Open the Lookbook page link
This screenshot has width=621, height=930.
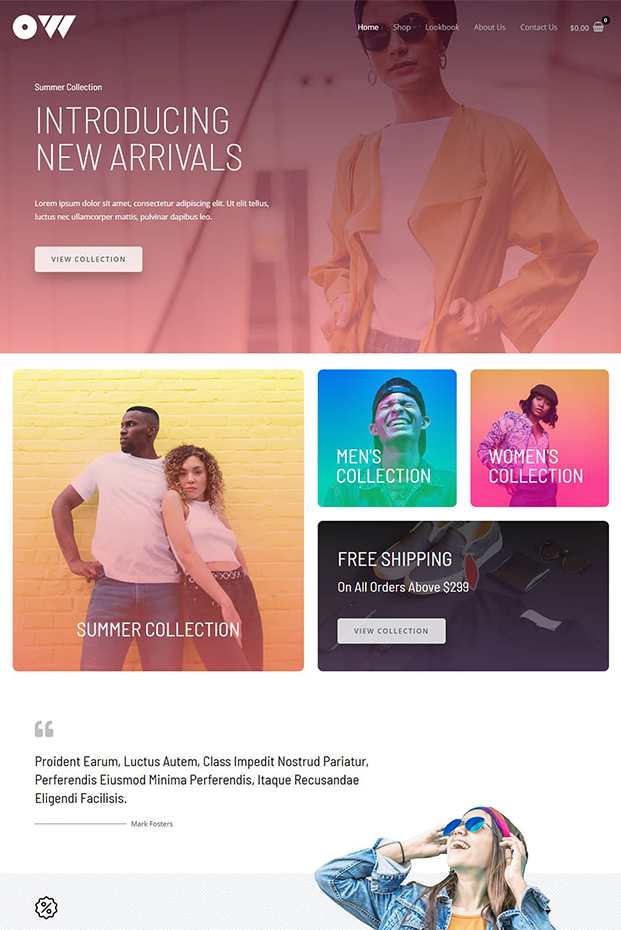(x=442, y=27)
